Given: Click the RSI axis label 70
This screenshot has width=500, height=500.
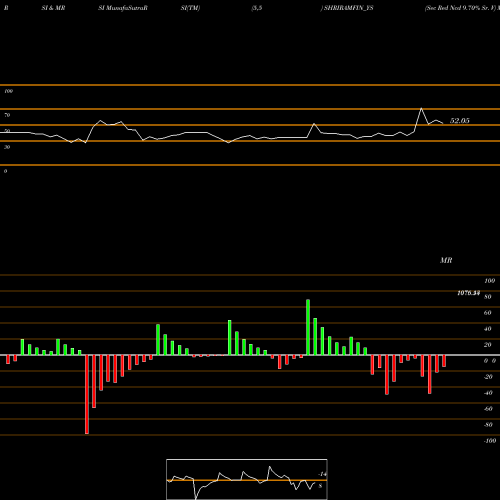Looking at the screenshot, I should point(7,115).
